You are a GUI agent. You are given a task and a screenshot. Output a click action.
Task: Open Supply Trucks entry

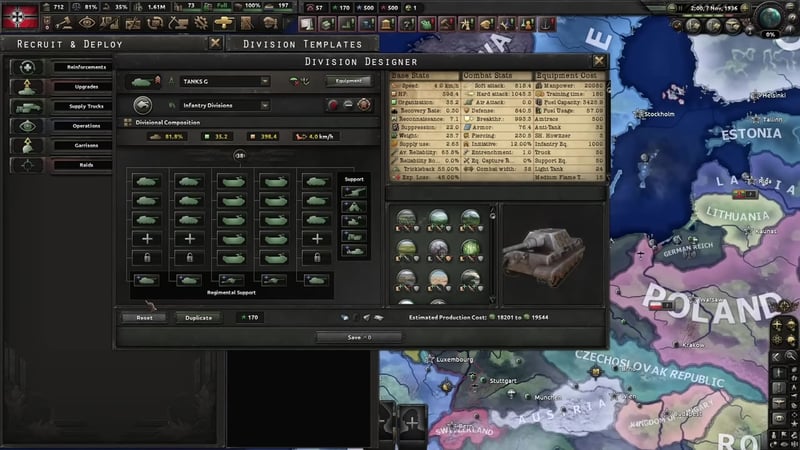point(83,106)
